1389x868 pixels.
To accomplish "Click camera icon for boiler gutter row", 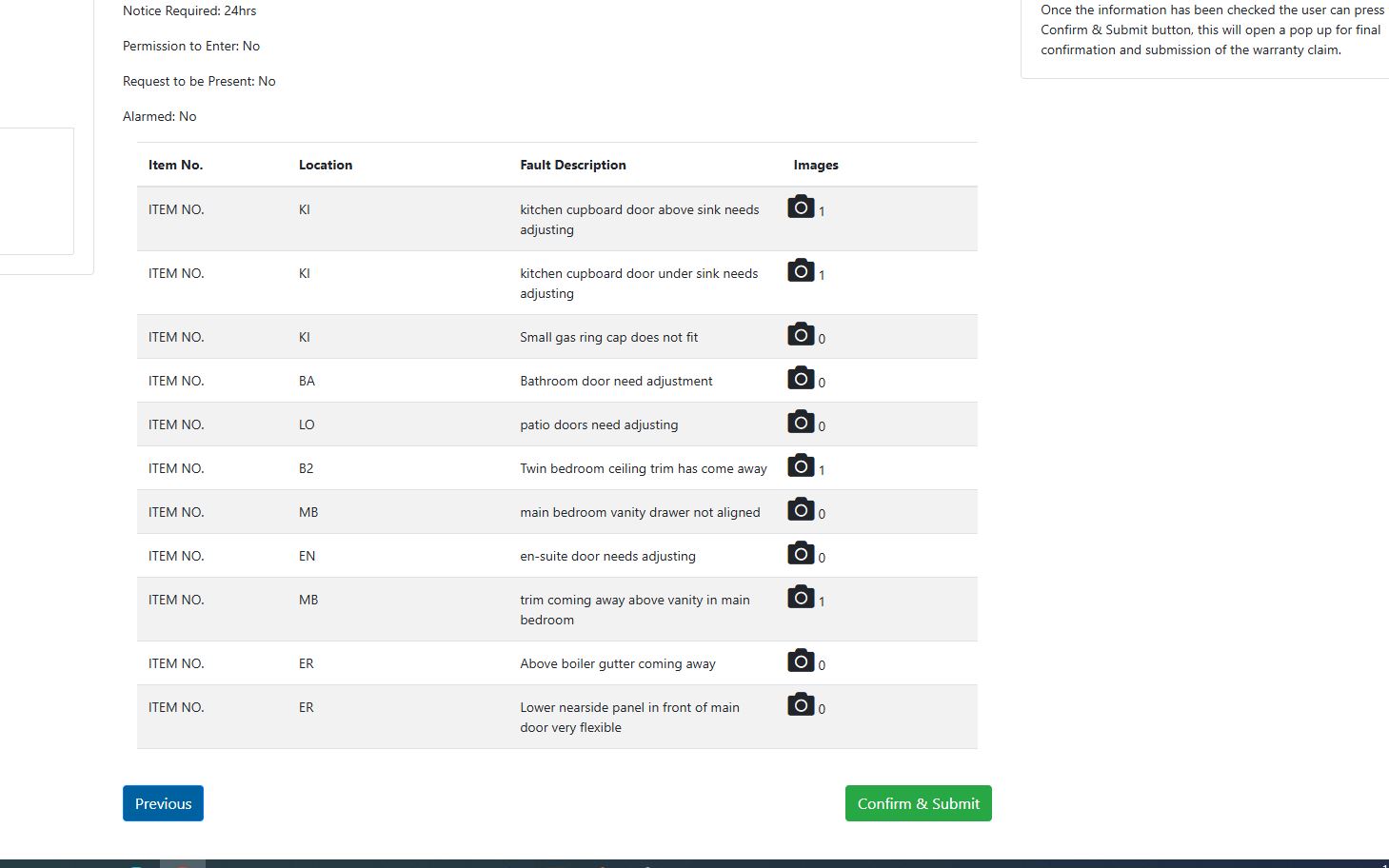I will 801,661.
